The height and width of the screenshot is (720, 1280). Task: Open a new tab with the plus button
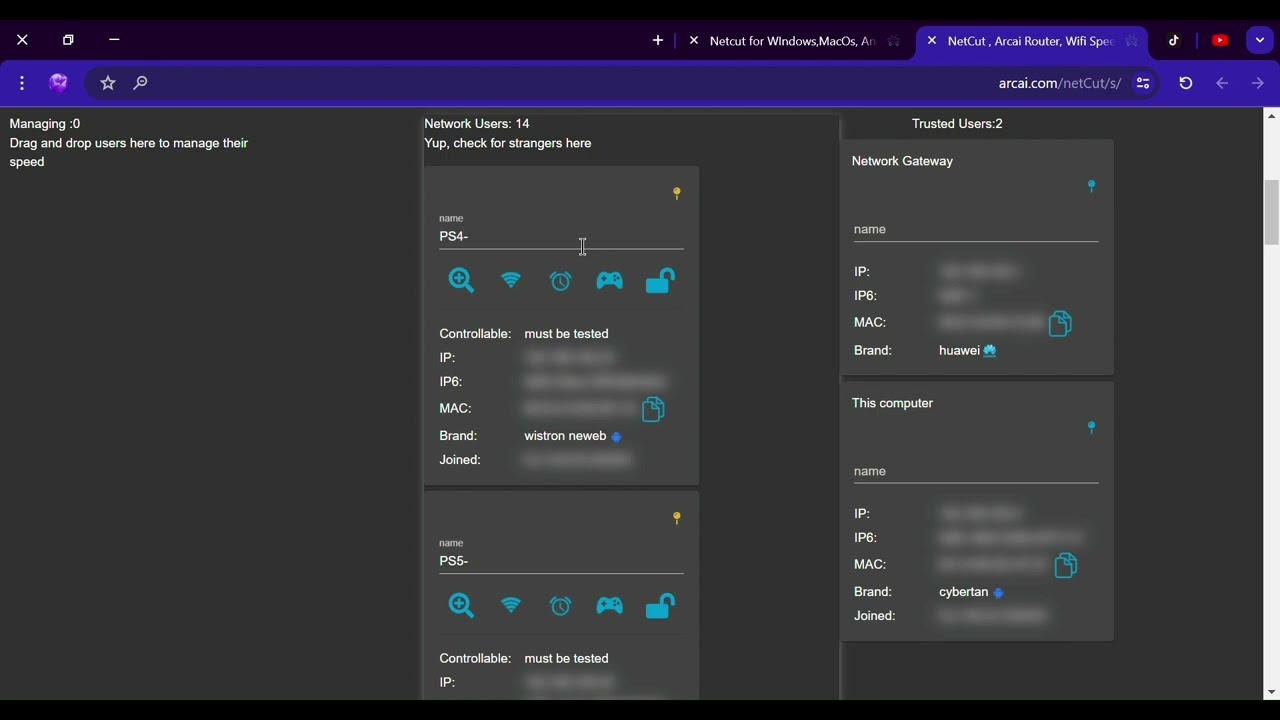coord(658,41)
